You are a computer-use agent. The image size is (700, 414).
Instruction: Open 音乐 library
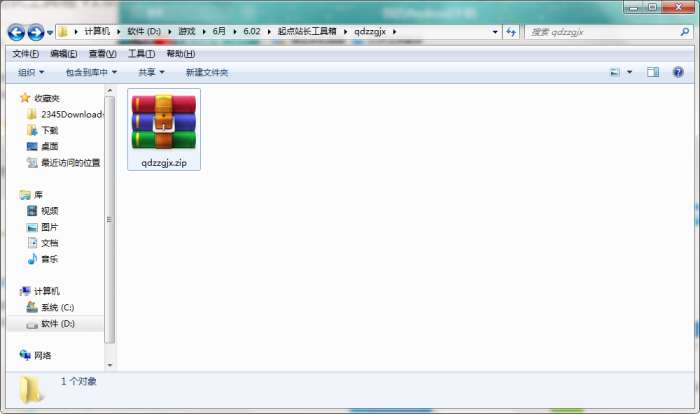(50, 259)
